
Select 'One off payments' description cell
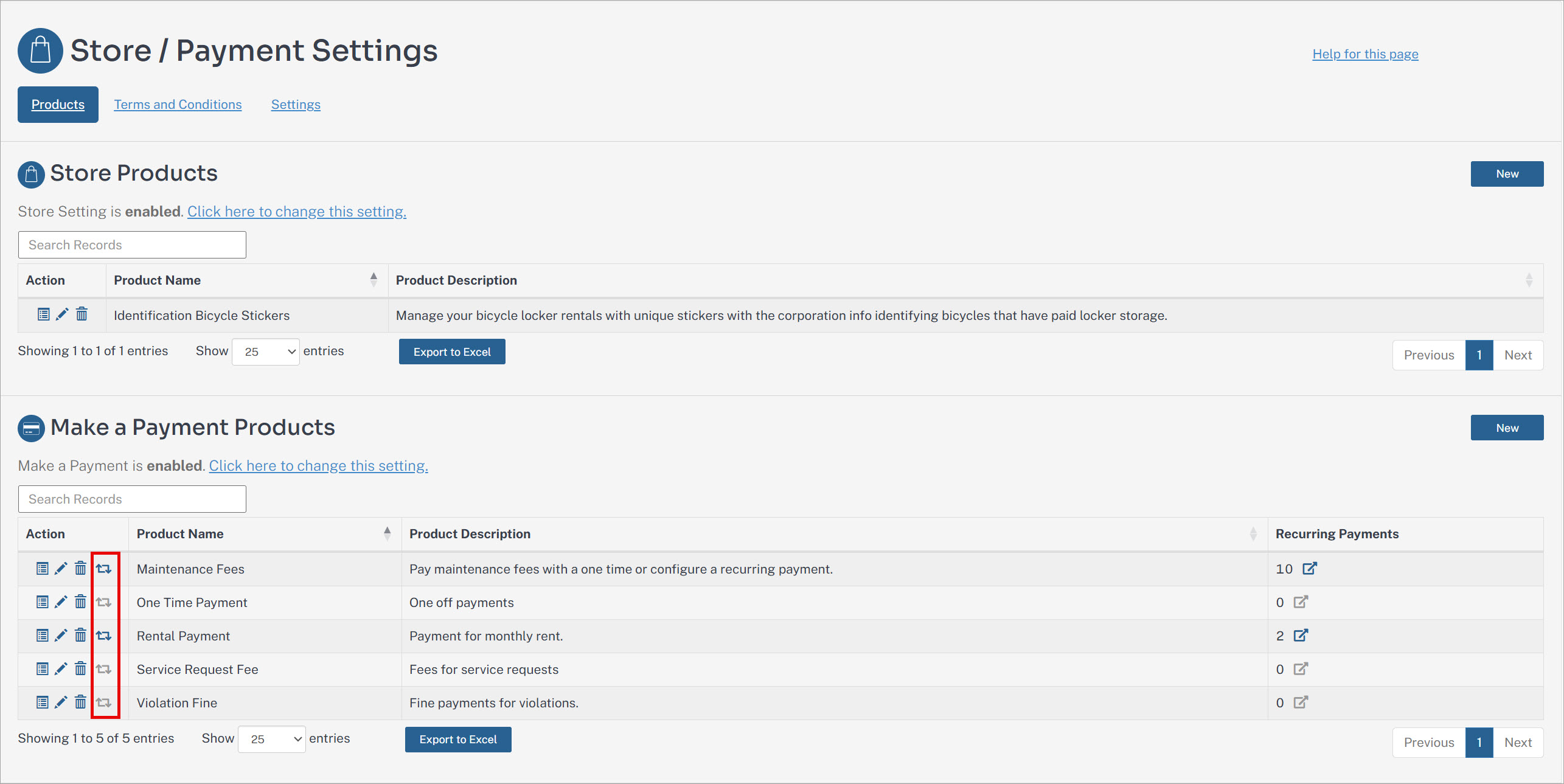coord(835,603)
